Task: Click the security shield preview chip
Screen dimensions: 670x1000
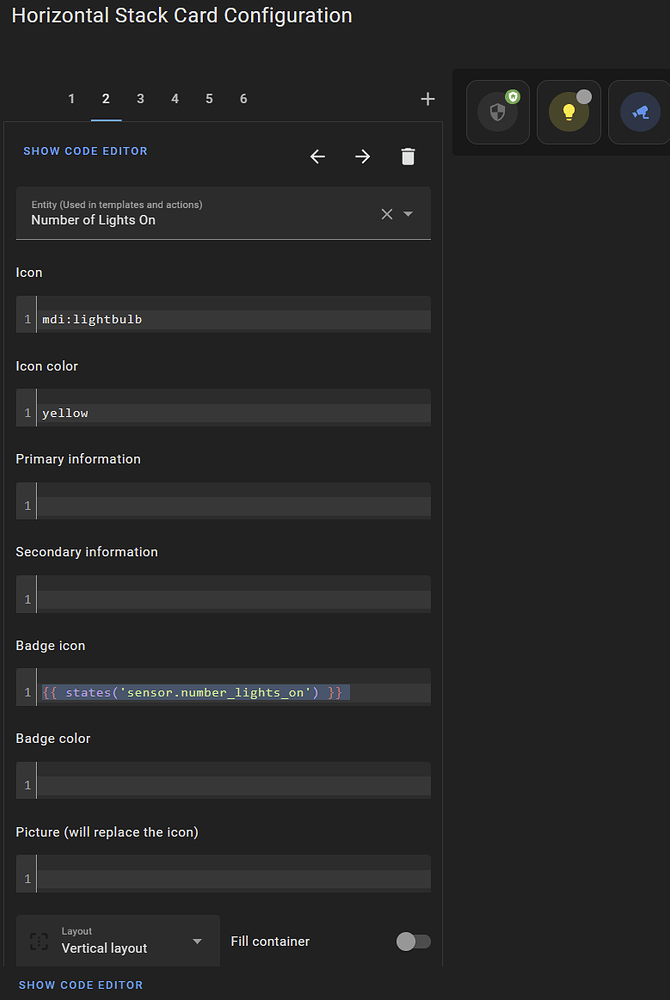Action: tap(497, 112)
